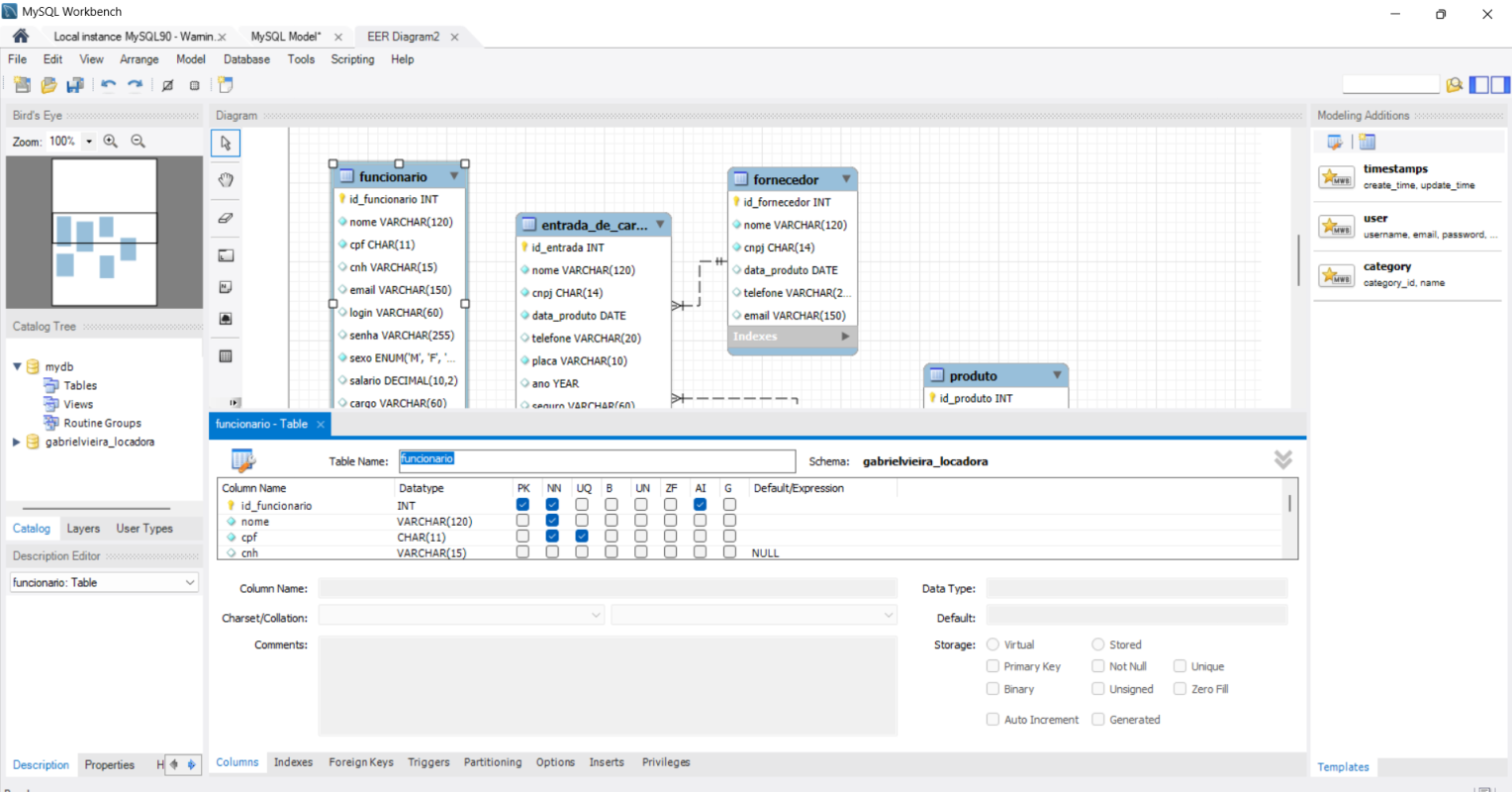Screen dimensions: 1512x792
Task: Disable AI checkbox for id_funcionario
Action: 700,505
